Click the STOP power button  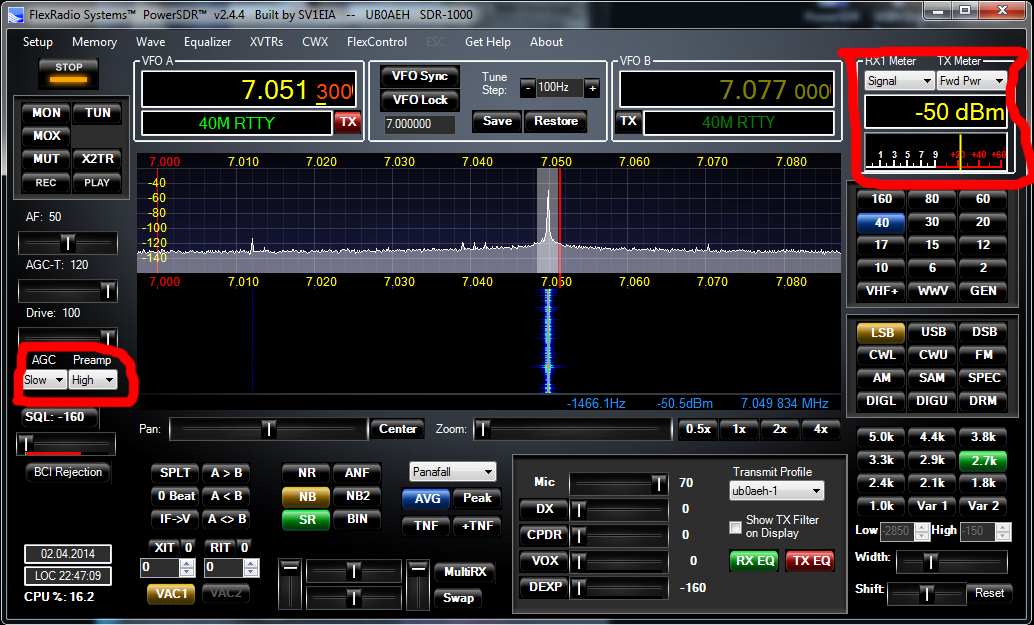coord(69,72)
